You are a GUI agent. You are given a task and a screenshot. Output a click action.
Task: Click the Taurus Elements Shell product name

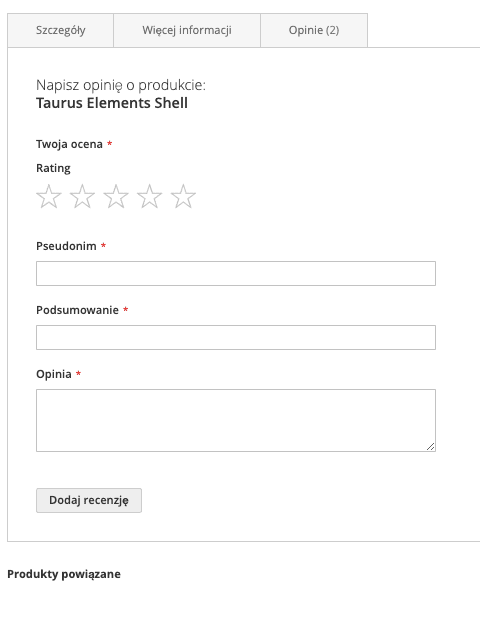click(112, 103)
